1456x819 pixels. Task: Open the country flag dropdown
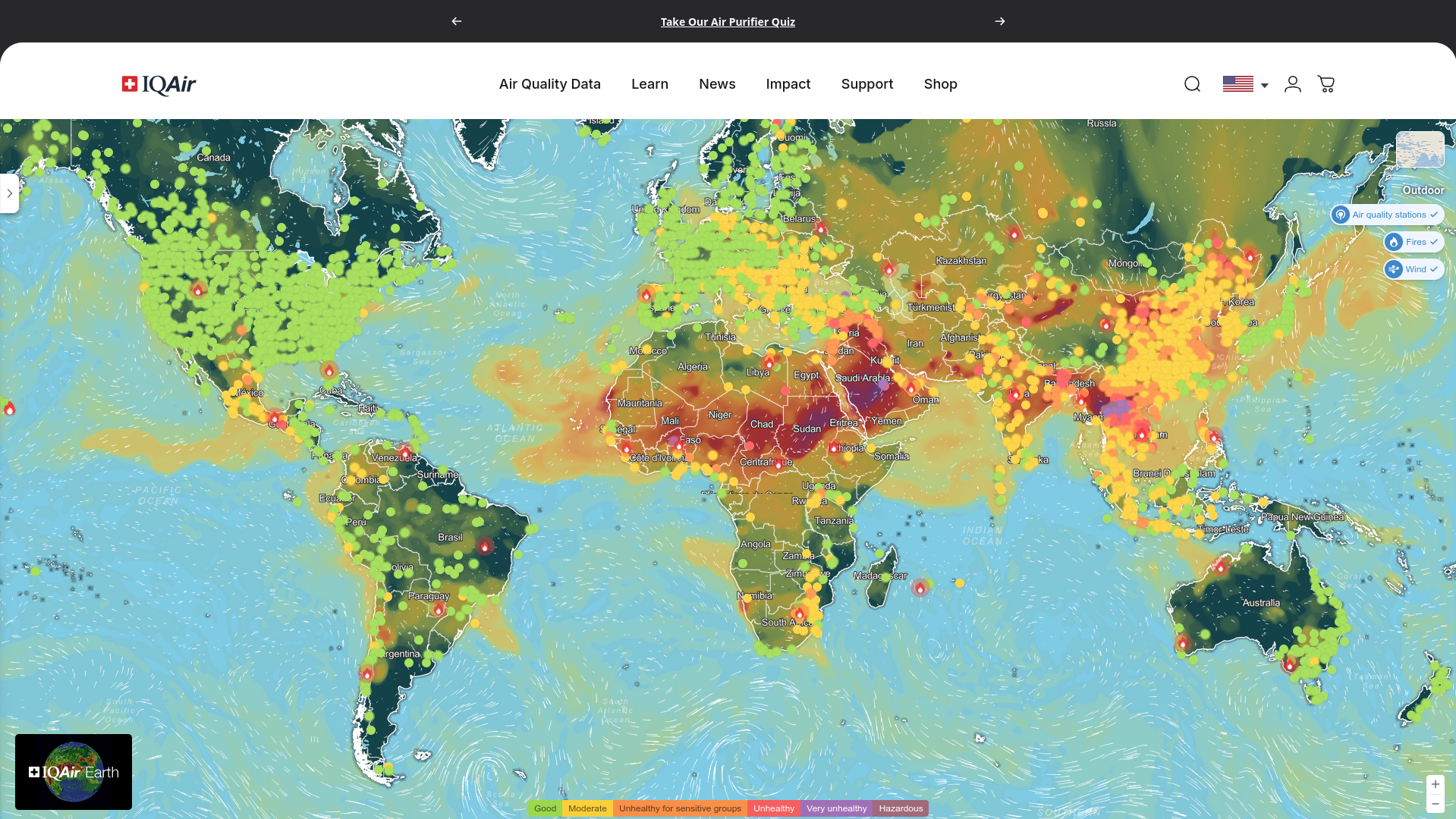1245,84
